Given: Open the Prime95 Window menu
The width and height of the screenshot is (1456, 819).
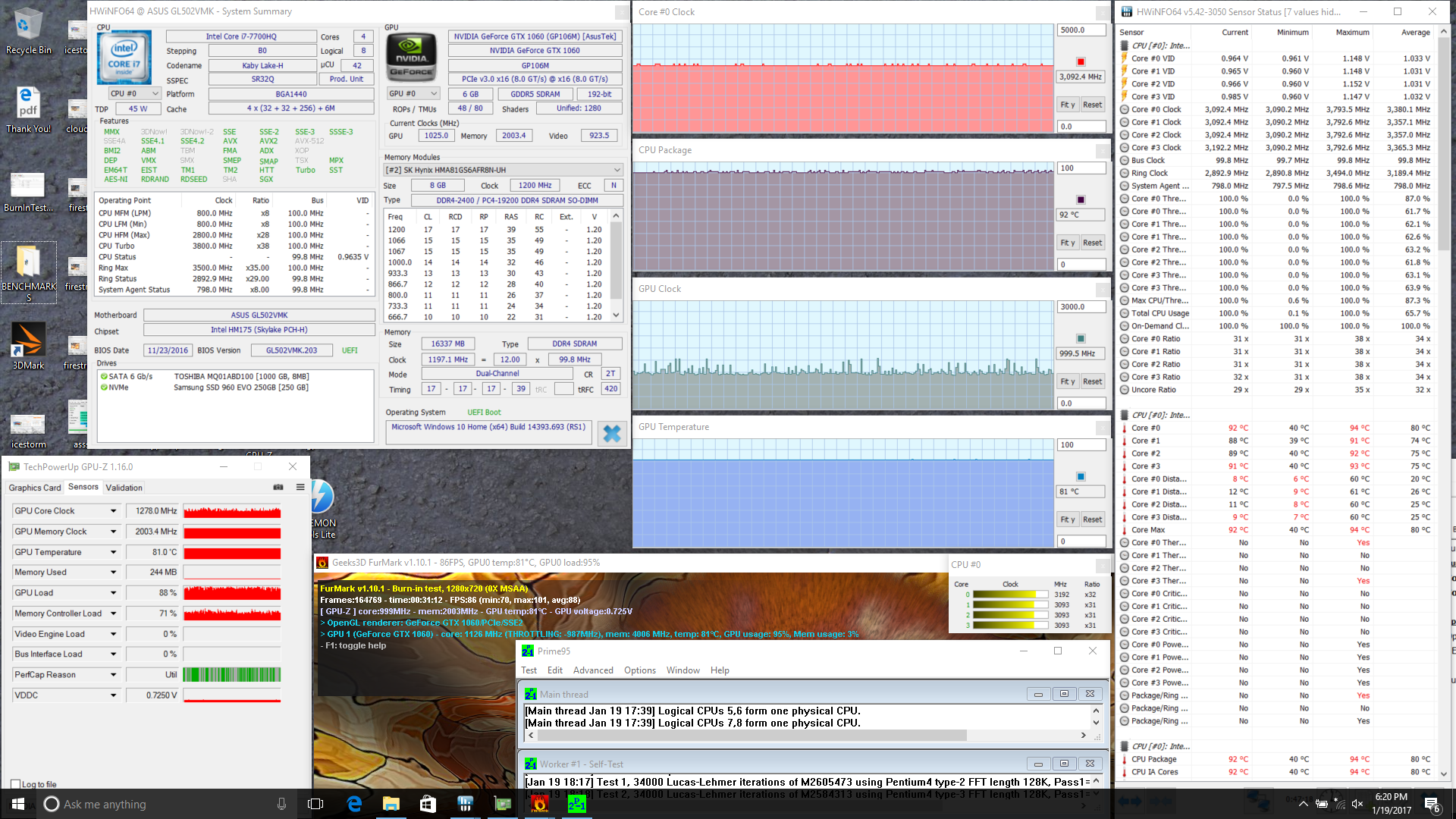Looking at the screenshot, I should 683,670.
